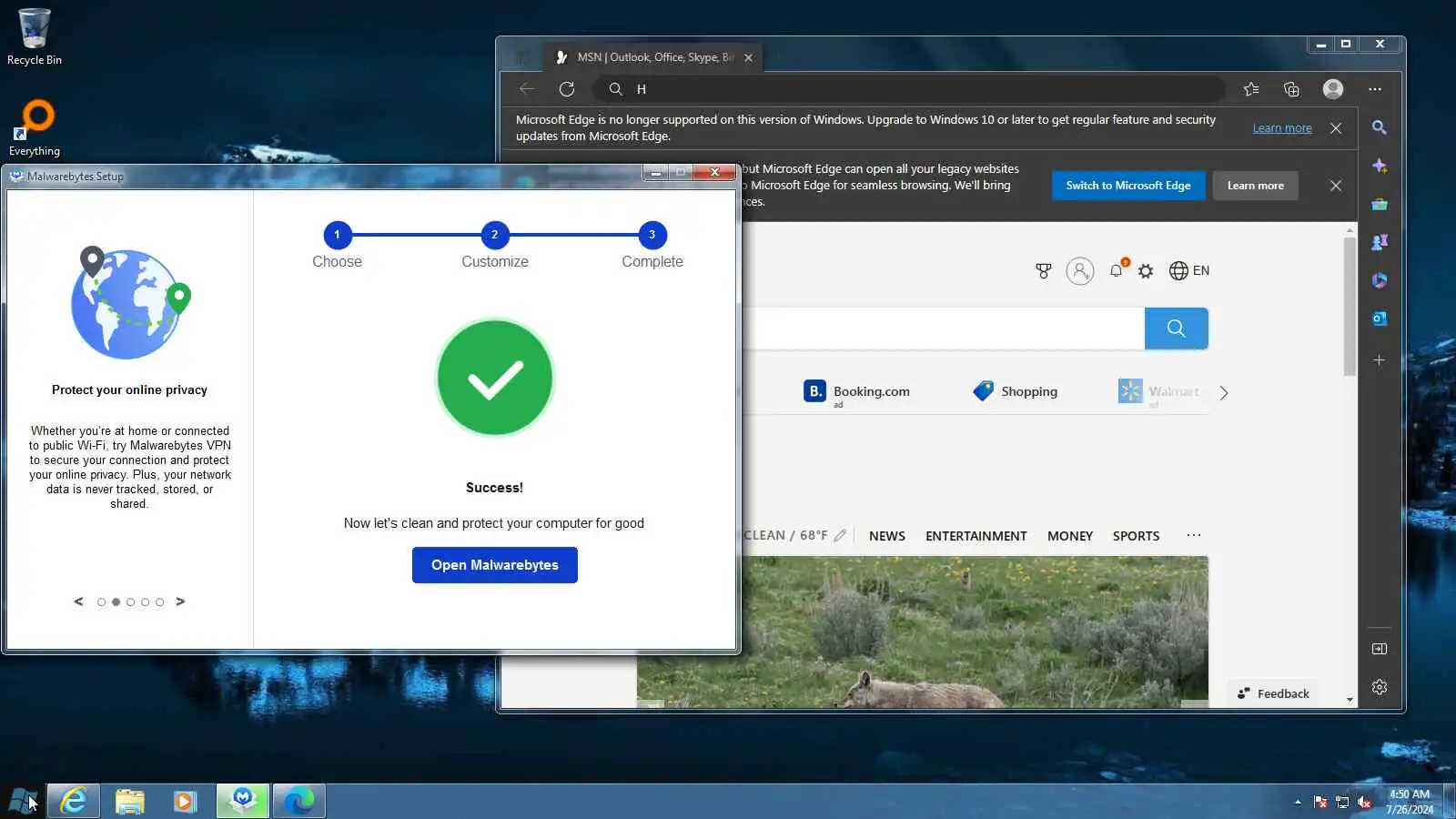
Task: Select first carousel dot in Malwarebytes Setup
Action: (x=101, y=602)
